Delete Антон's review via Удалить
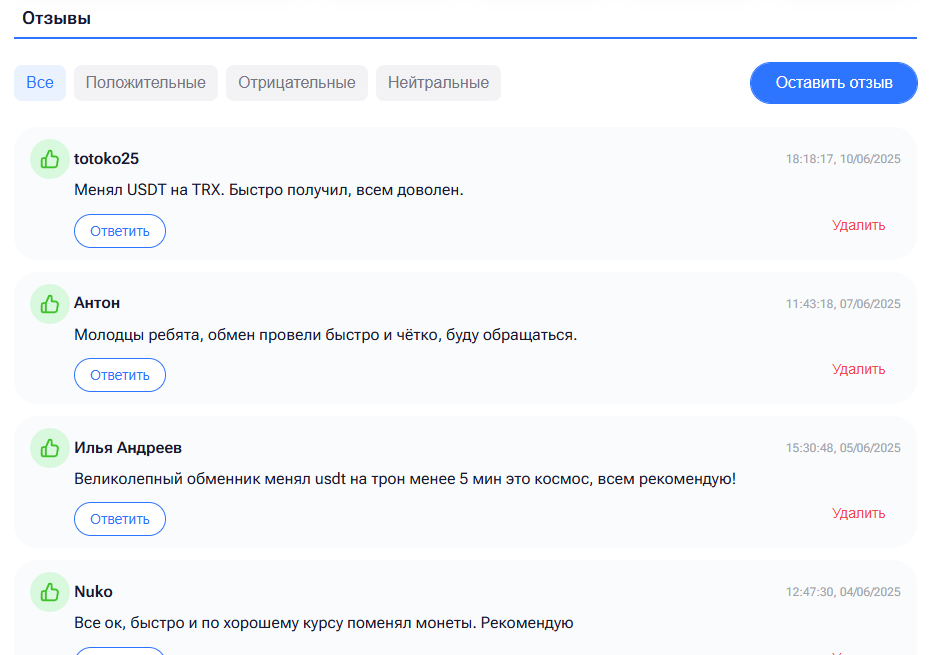Image resolution: width=940 pixels, height=655 pixels. click(858, 369)
